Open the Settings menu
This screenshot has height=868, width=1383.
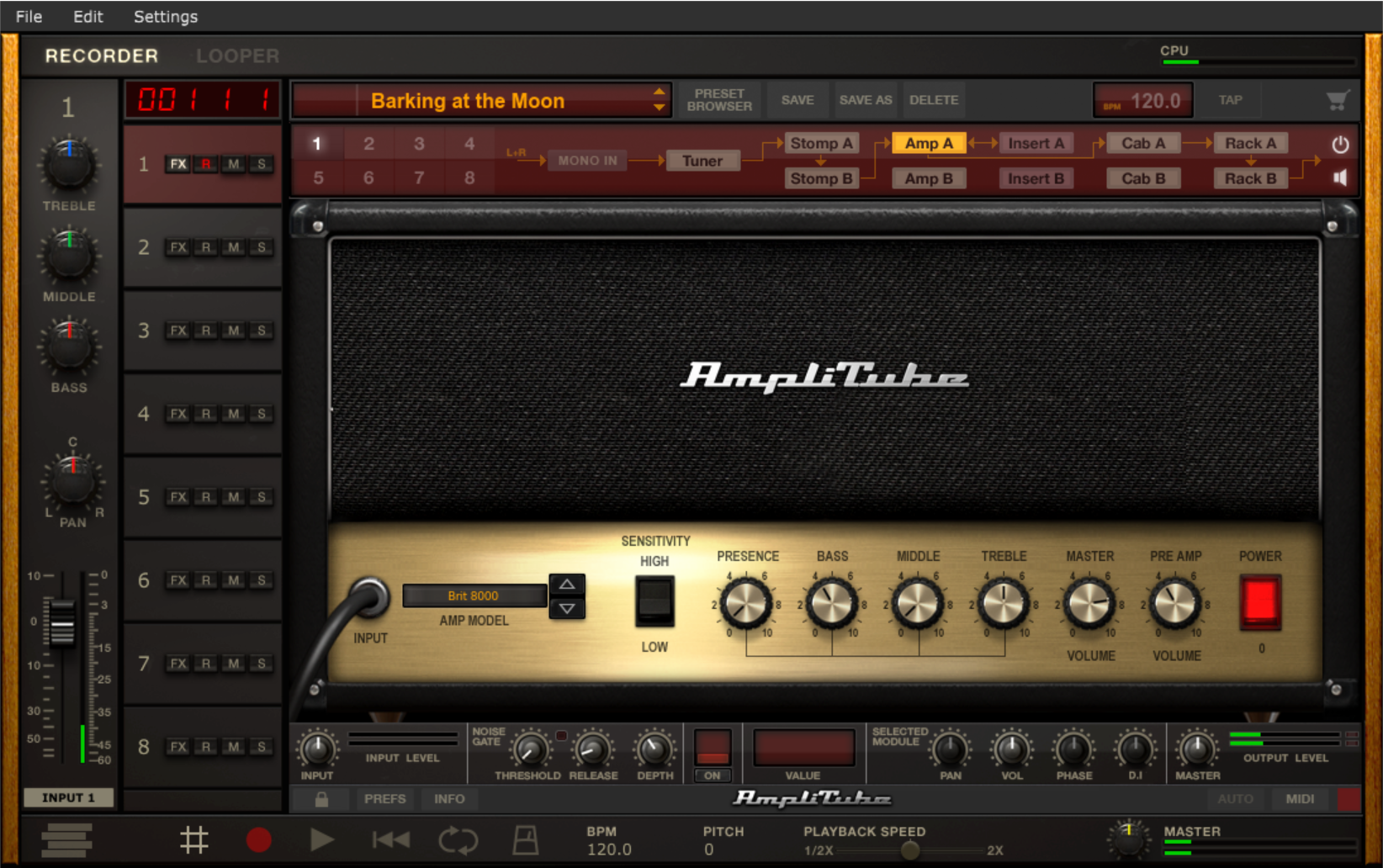click(166, 17)
